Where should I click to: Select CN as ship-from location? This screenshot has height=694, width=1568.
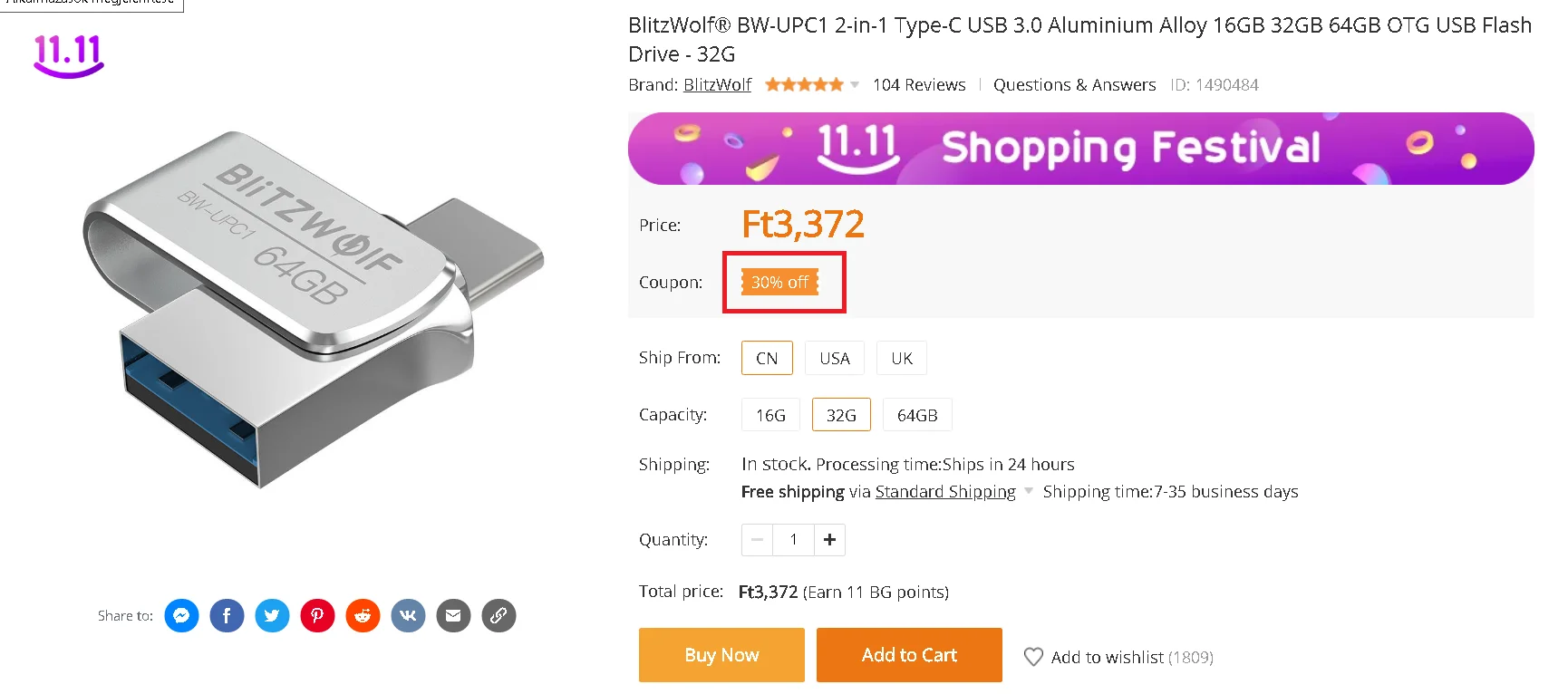pos(767,358)
